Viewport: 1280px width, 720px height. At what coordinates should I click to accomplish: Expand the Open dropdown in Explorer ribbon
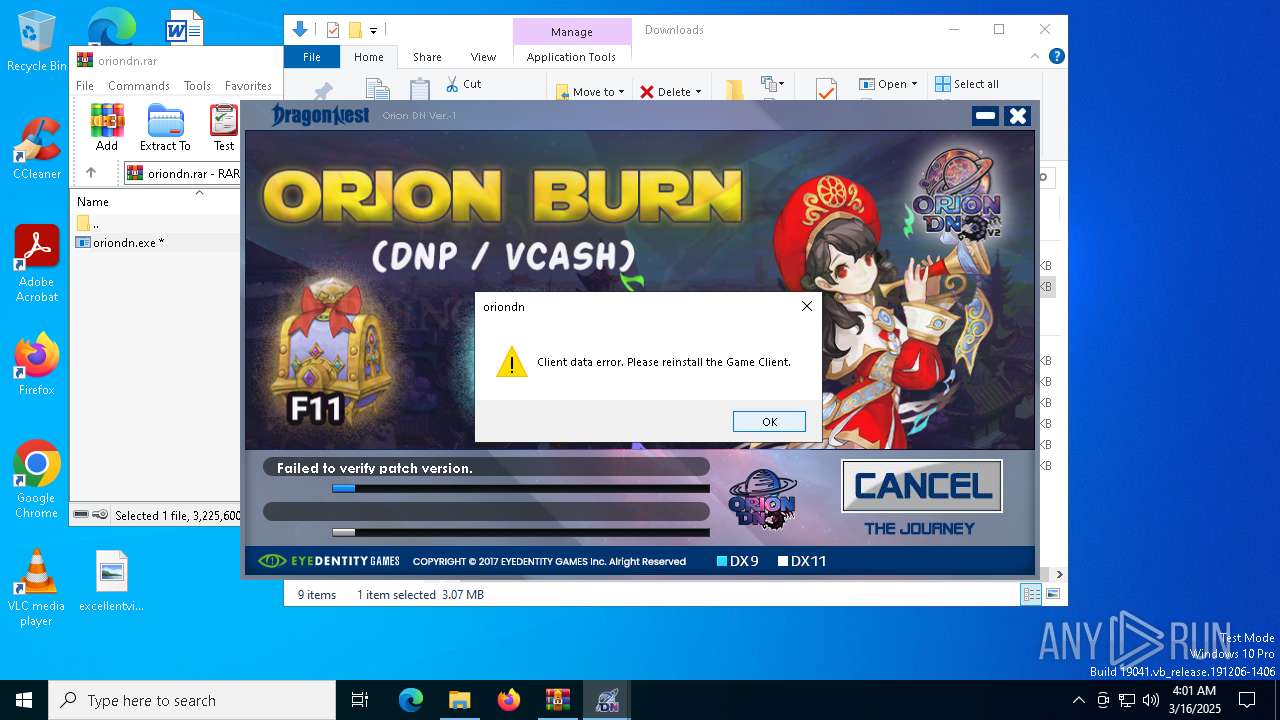tap(914, 84)
